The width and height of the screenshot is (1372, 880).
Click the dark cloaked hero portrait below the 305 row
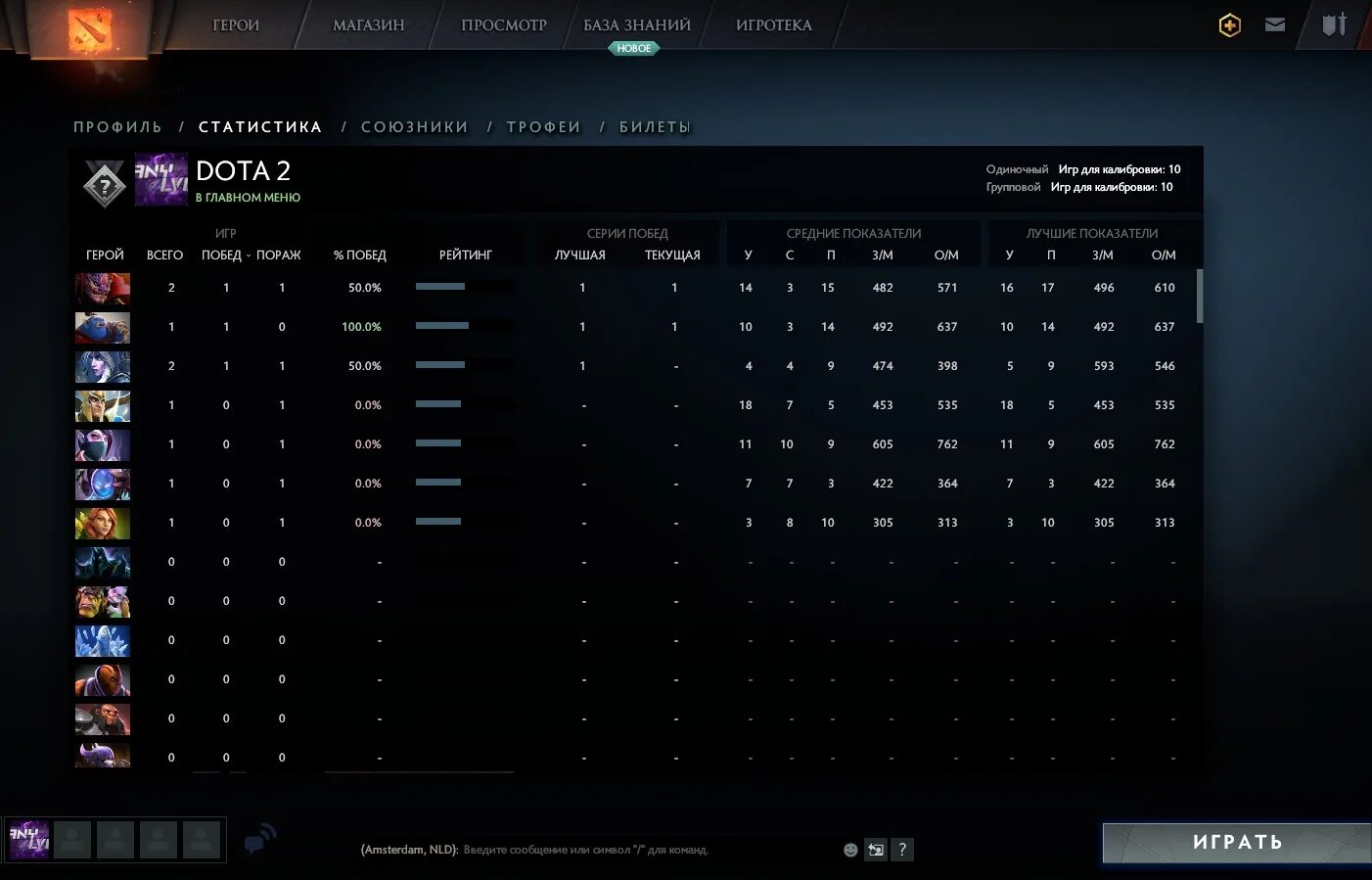103,562
